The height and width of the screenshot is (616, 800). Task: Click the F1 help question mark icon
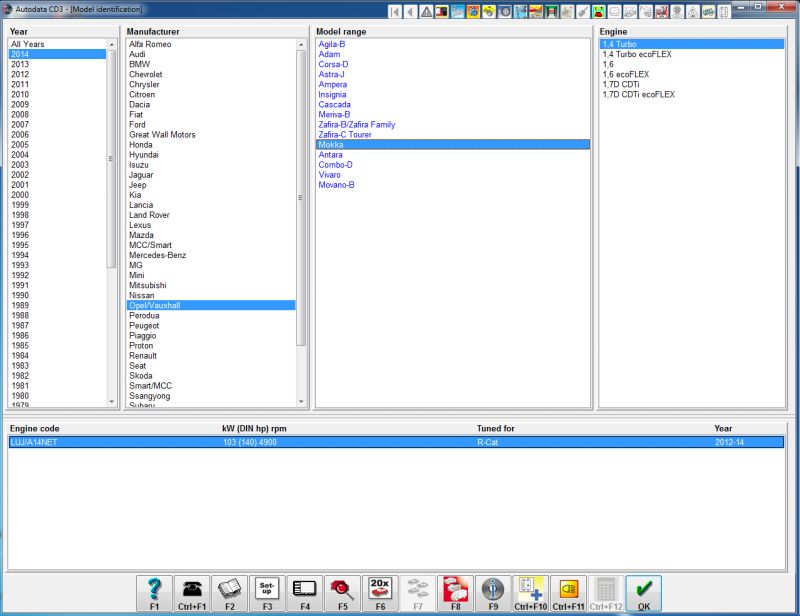tap(154, 592)
